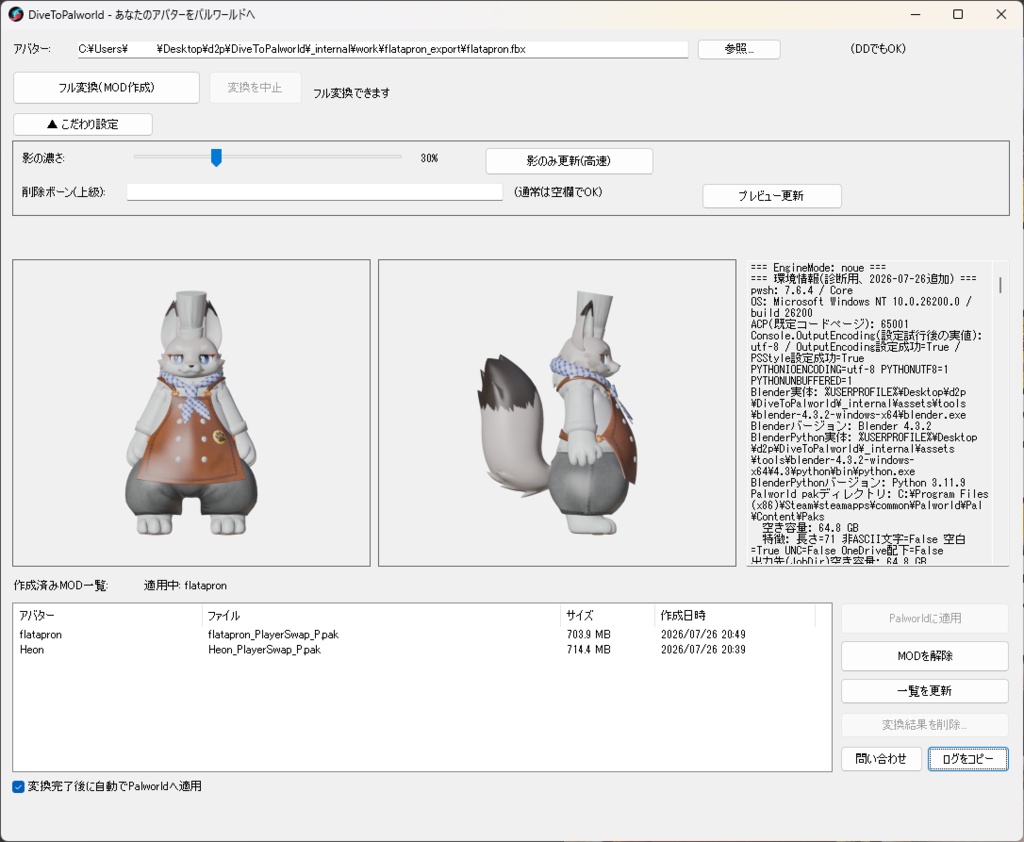1024x842 pixels.
Task: Click プレビュー更新 button
Action: coord(771,195)
